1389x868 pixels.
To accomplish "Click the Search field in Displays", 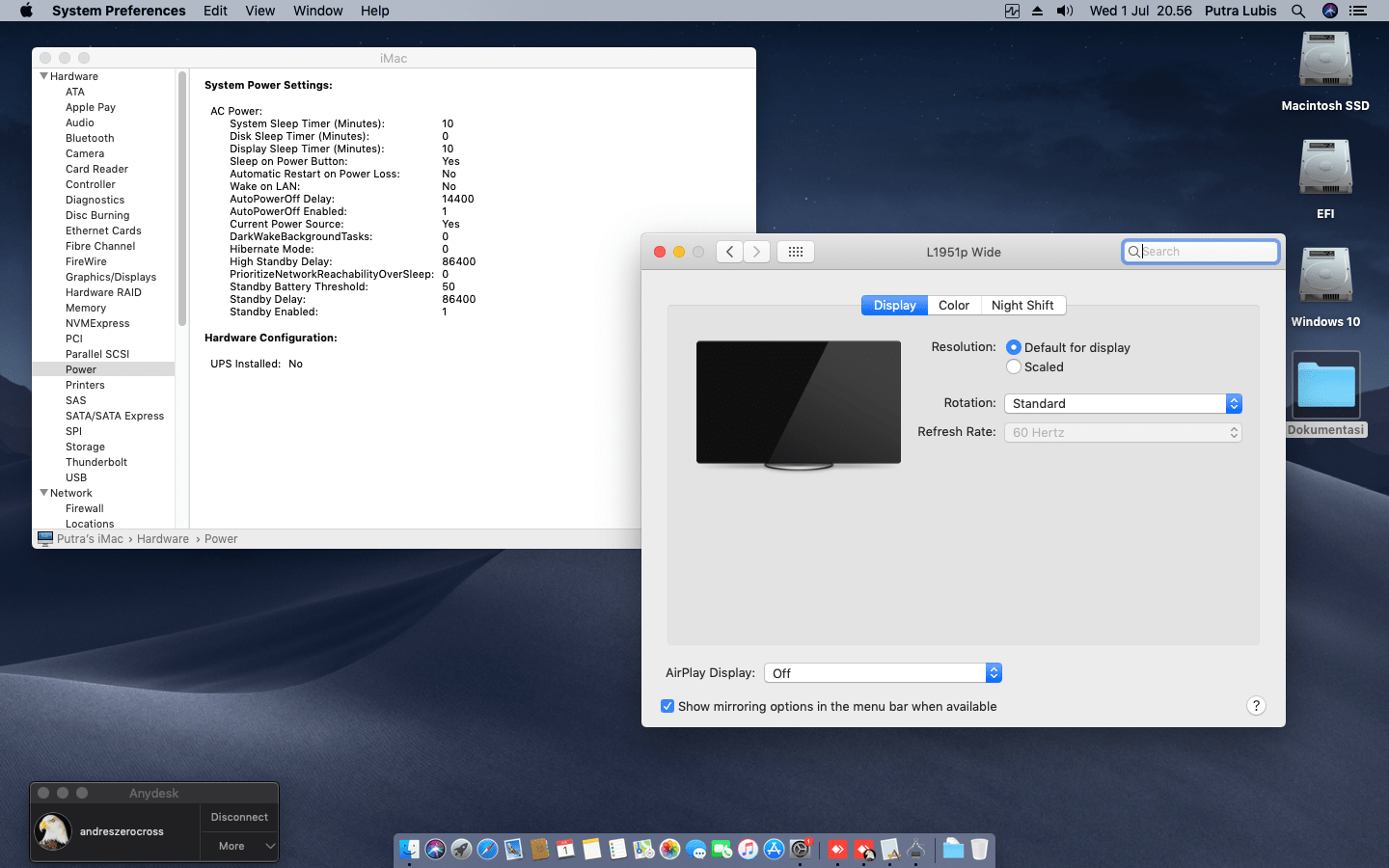I will coord(1201,252).
